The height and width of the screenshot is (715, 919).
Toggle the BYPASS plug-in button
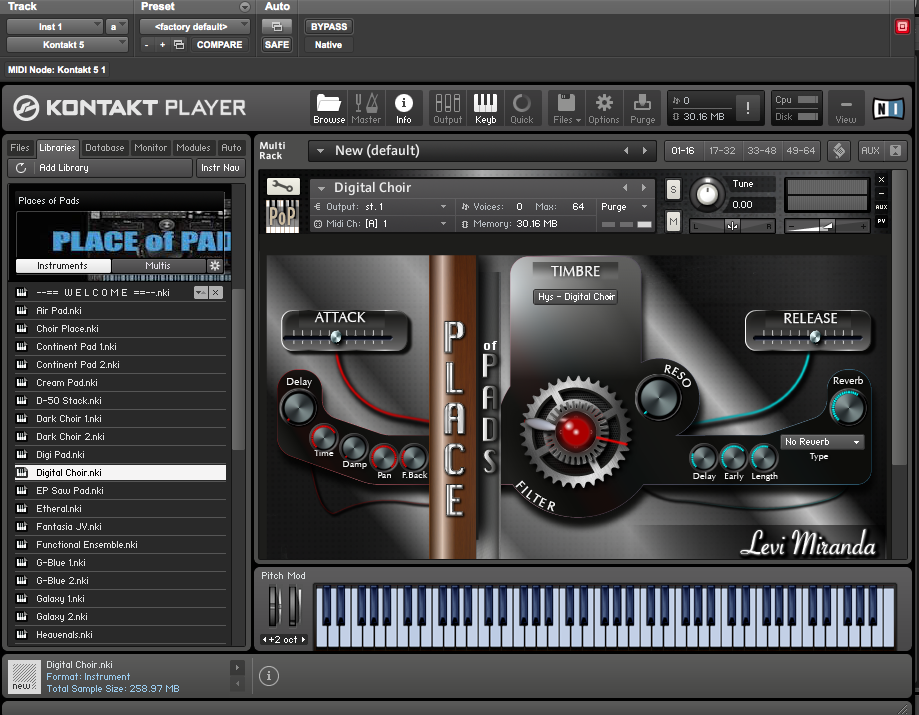coord(329,26)
